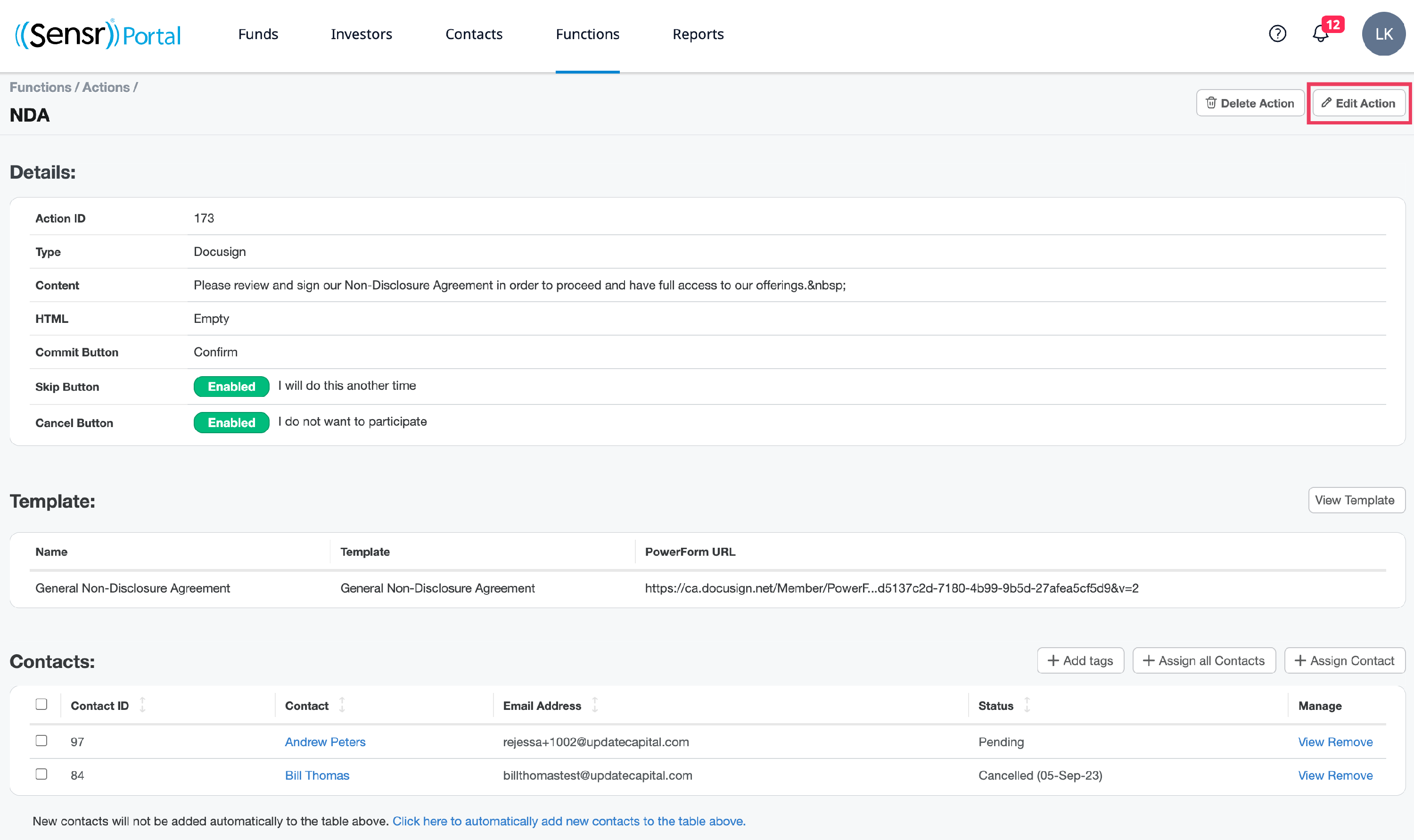This screenshot has width=1414, height=840.
Task: Sort contacts by Contact ID column
Action: pyautogui.click(x=143, y=705)
